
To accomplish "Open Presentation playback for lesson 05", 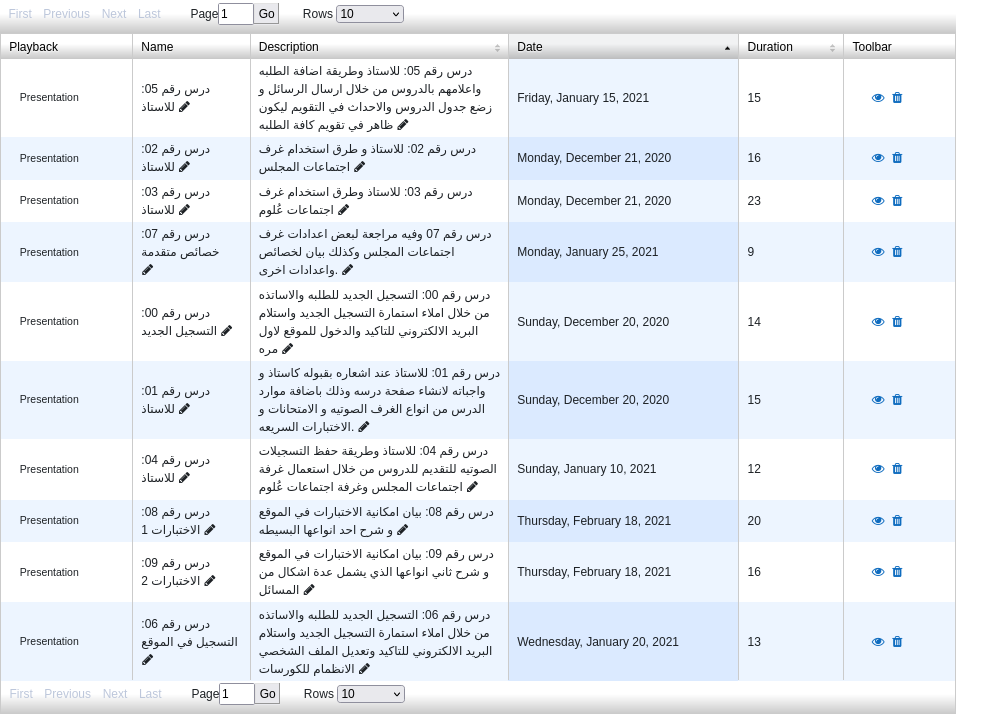I will 49,97.
